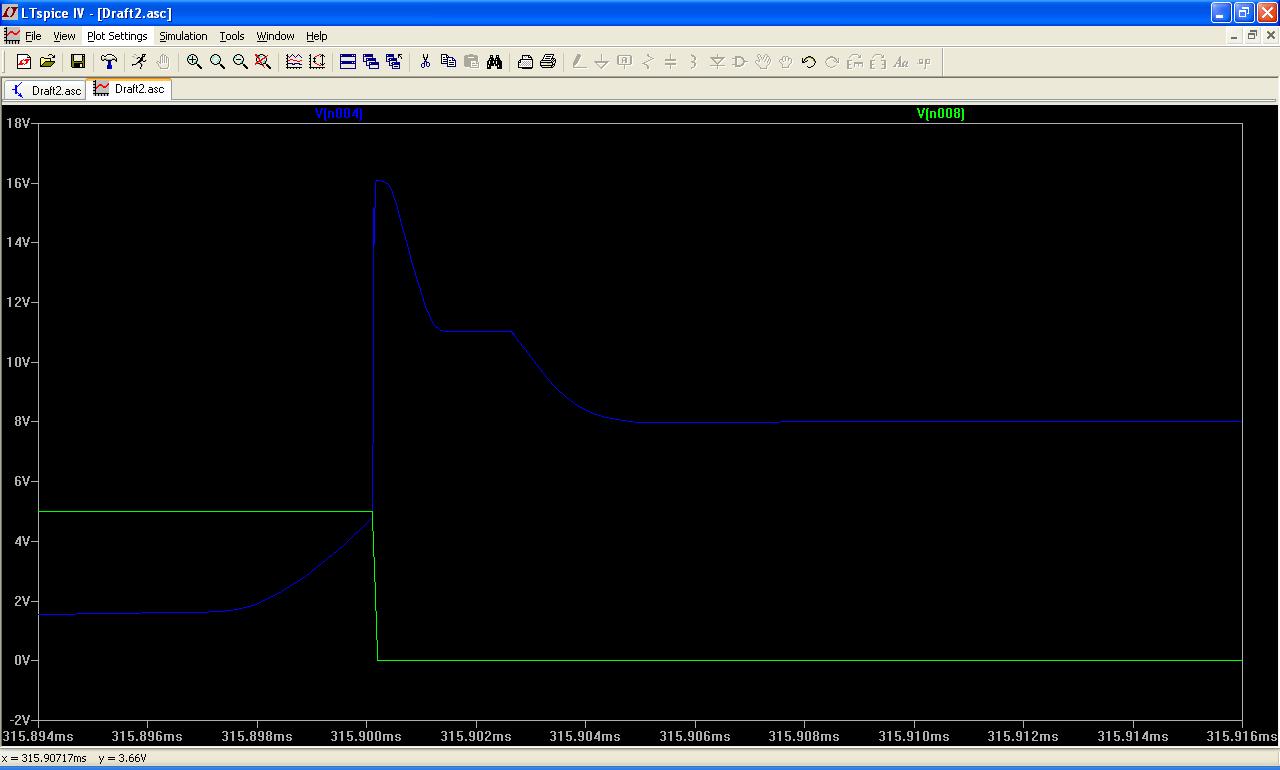
Task: Click the Autorange axes icon
Action: click(317, 62)
